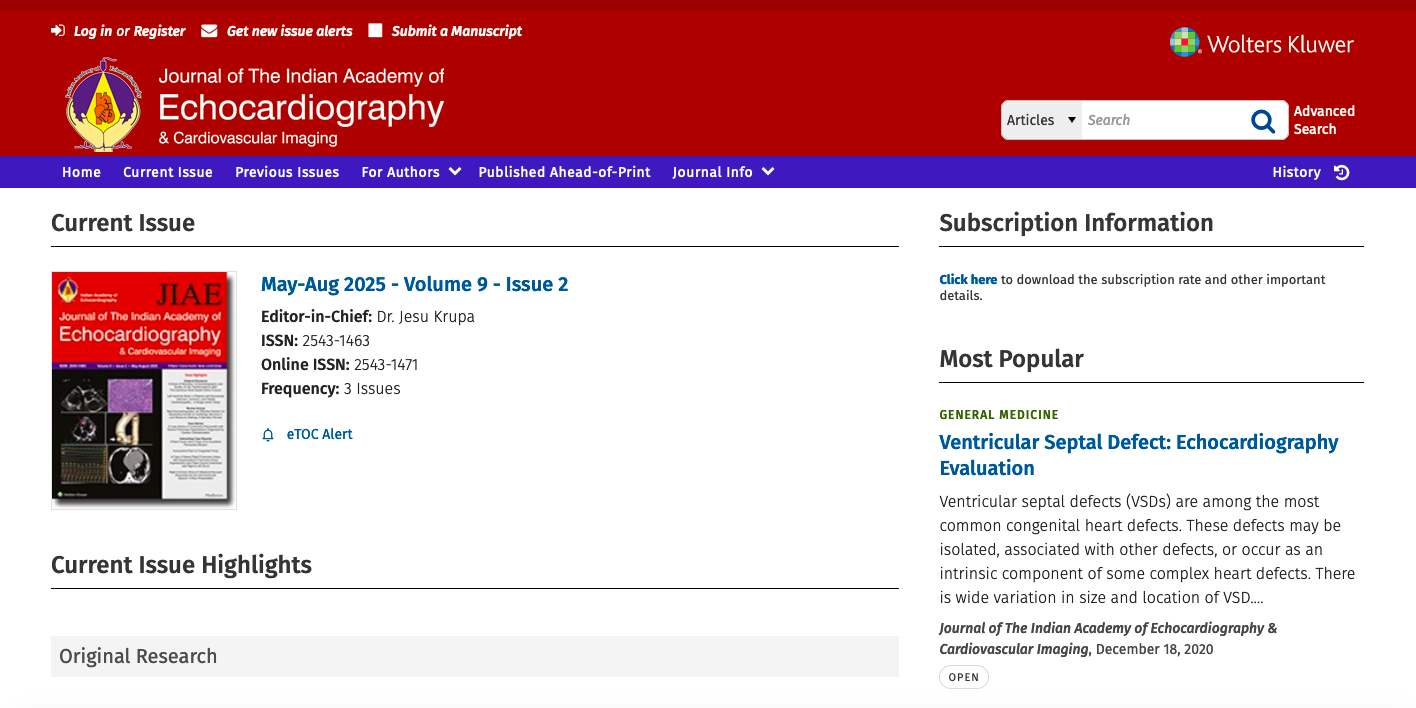The image size is (1416, 708).
Task: Open Ventricular Septal Defect article link
Action: (1138, 455)
